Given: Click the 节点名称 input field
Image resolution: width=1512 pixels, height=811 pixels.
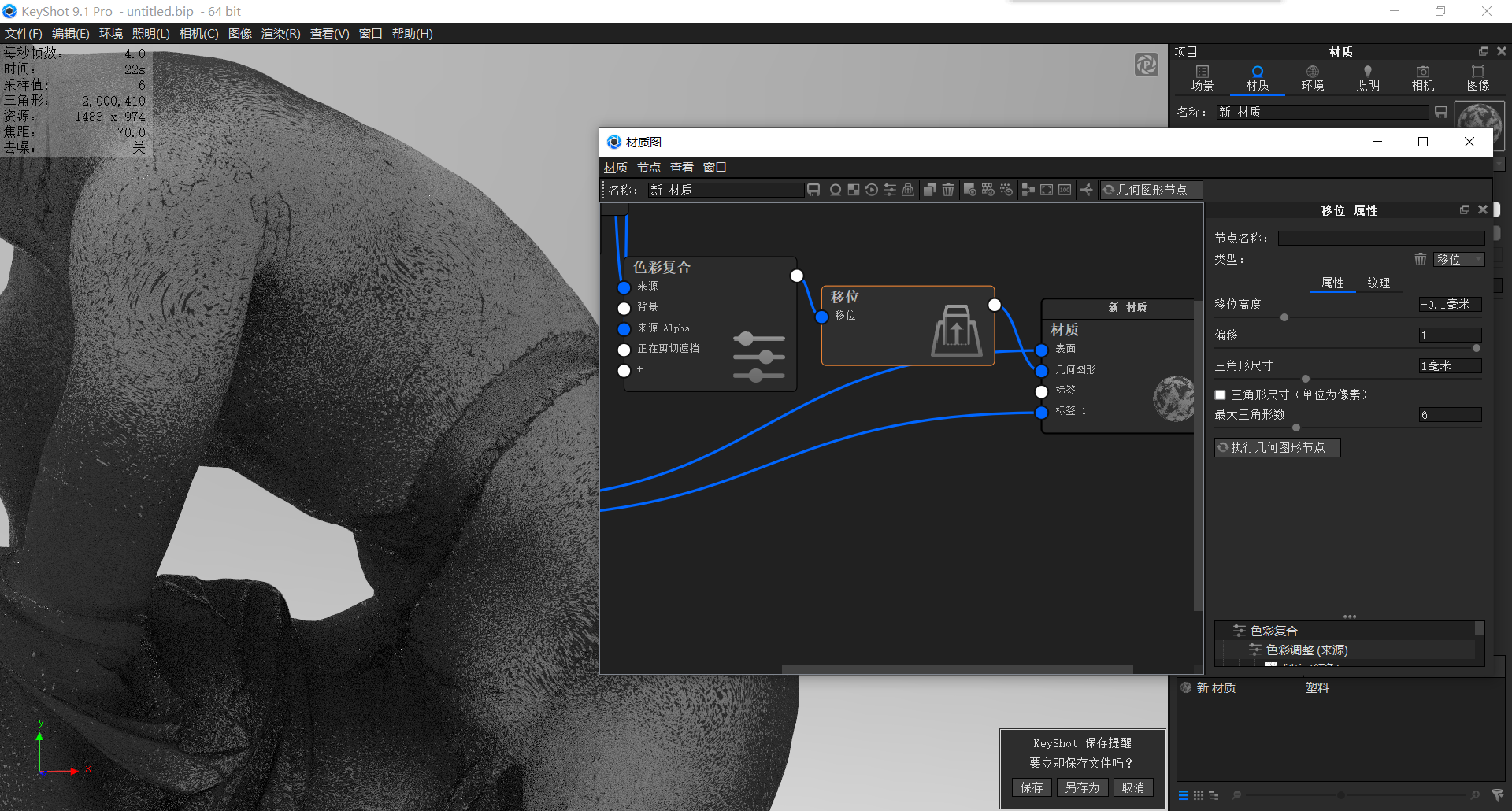Looking at the screenshot, I should (1380, 237).
